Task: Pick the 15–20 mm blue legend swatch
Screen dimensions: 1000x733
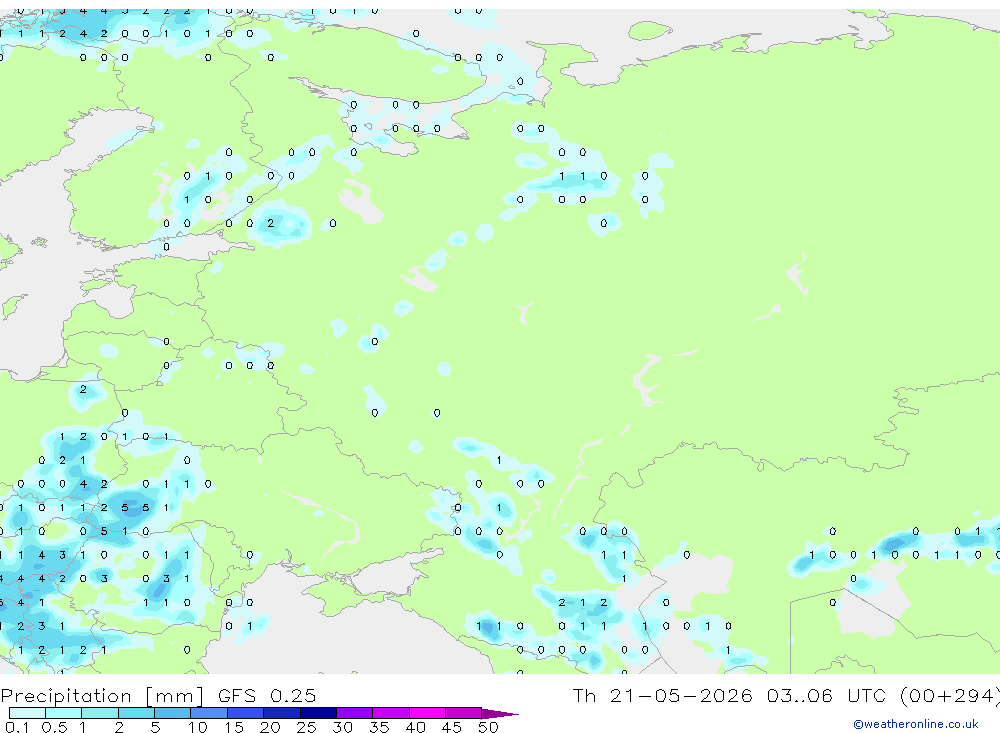Action: [x=245, y=713]
